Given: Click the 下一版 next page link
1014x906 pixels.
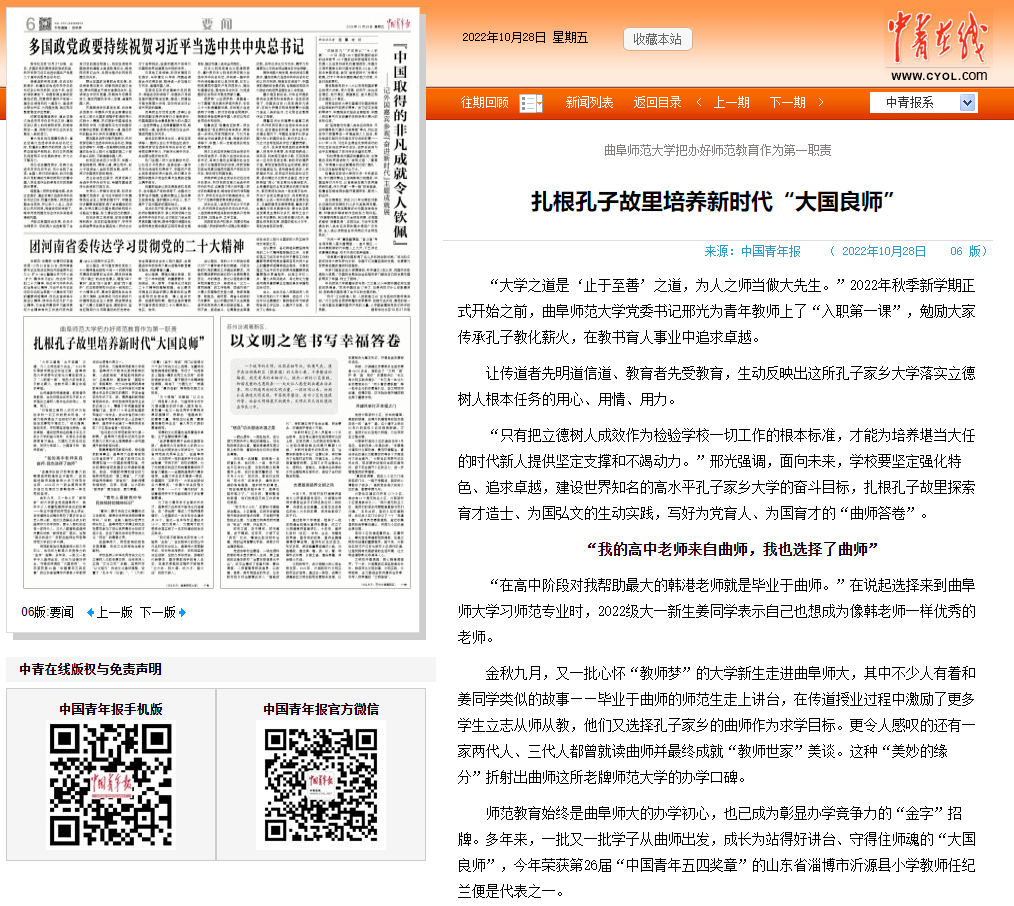Looking at the screenshot, I should (x=157, y=612).
